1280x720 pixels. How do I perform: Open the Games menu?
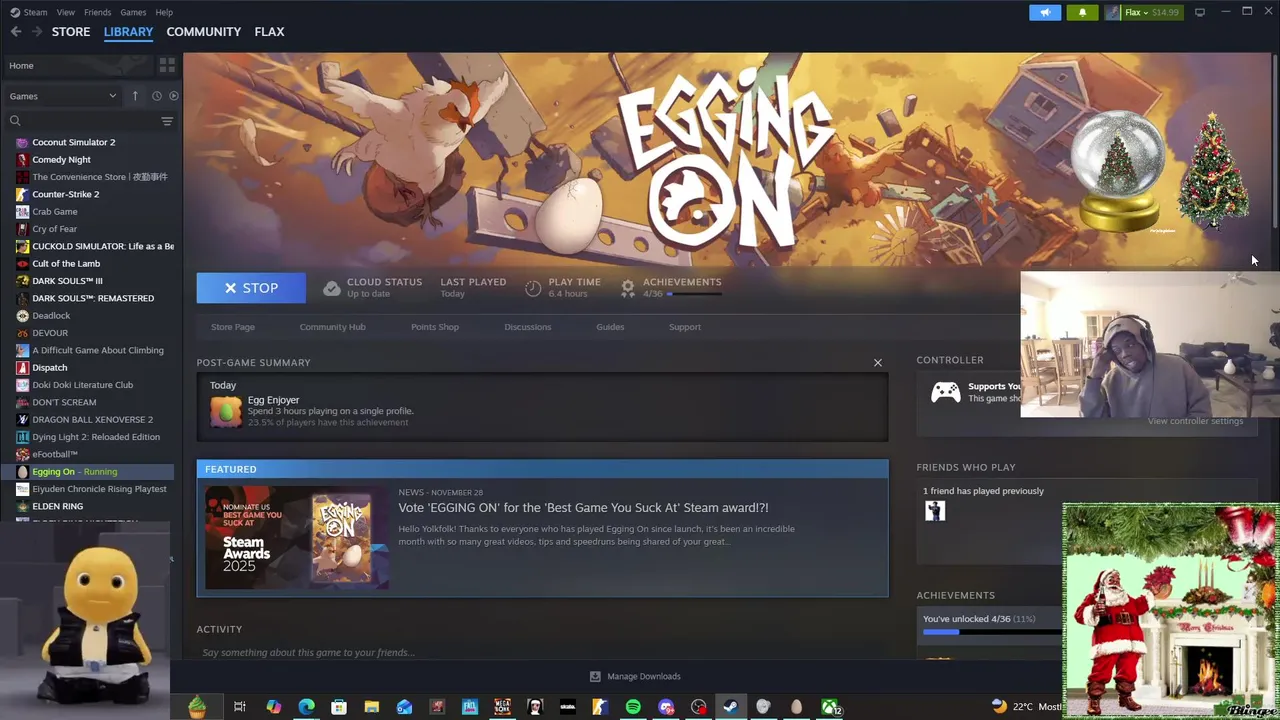point(133,12)
